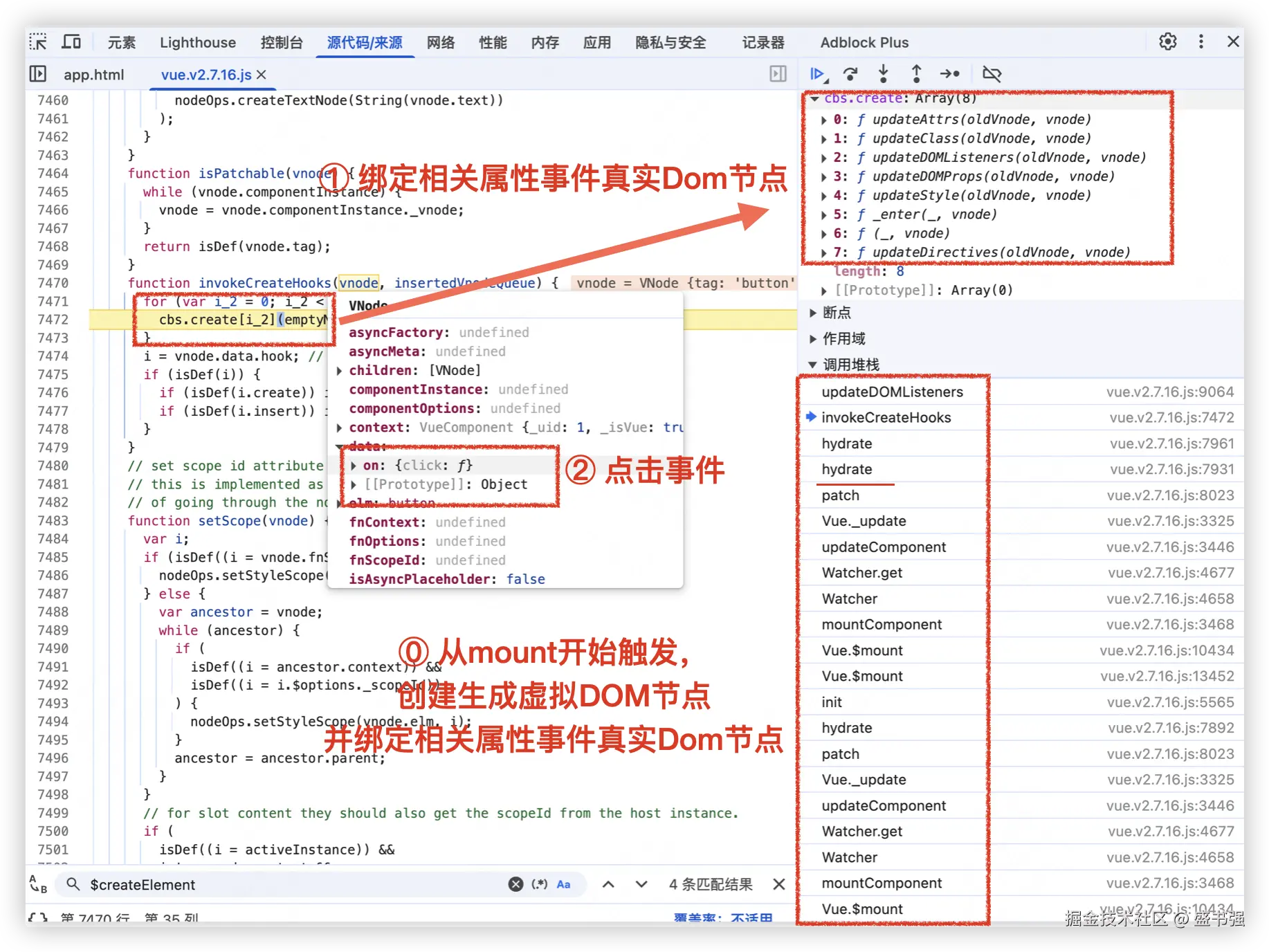Enable regular expression search
Image resolution: width=1269 pixels, height=952 pixels.
pyautogui.click(x=540, y=884)
